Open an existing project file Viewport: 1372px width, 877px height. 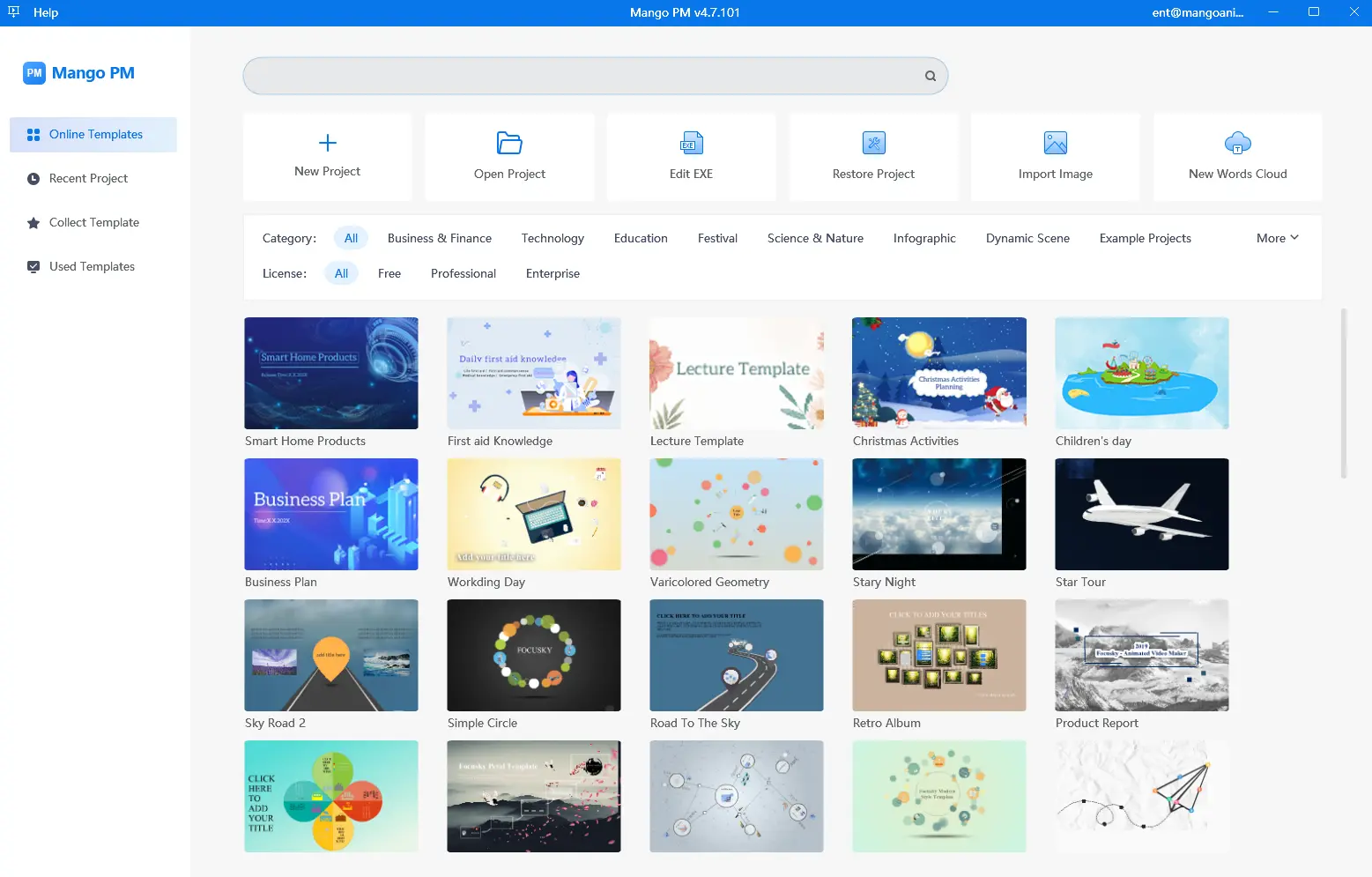[x=508, y=157]
